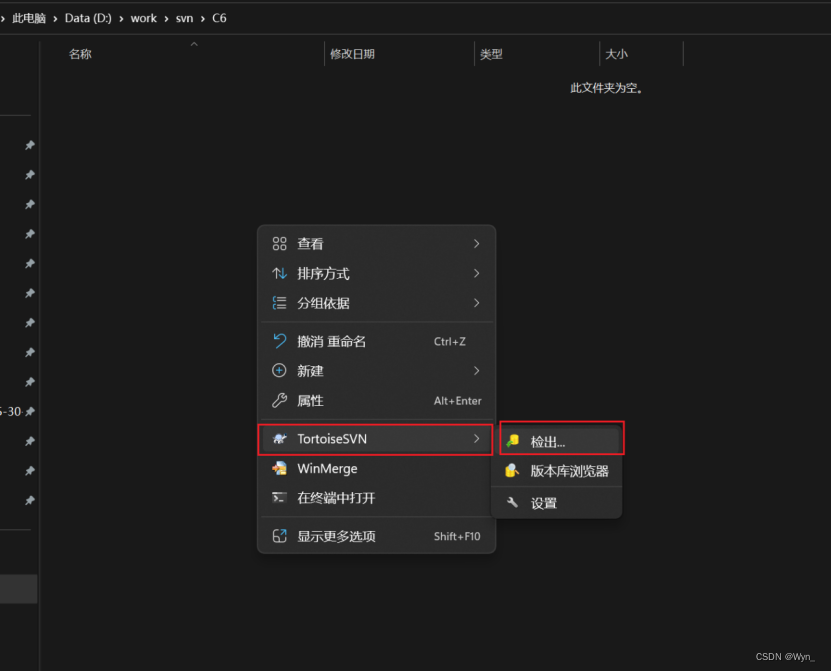
Task: Click the plus icon next to 新建
Action: (x=280, y=371)
